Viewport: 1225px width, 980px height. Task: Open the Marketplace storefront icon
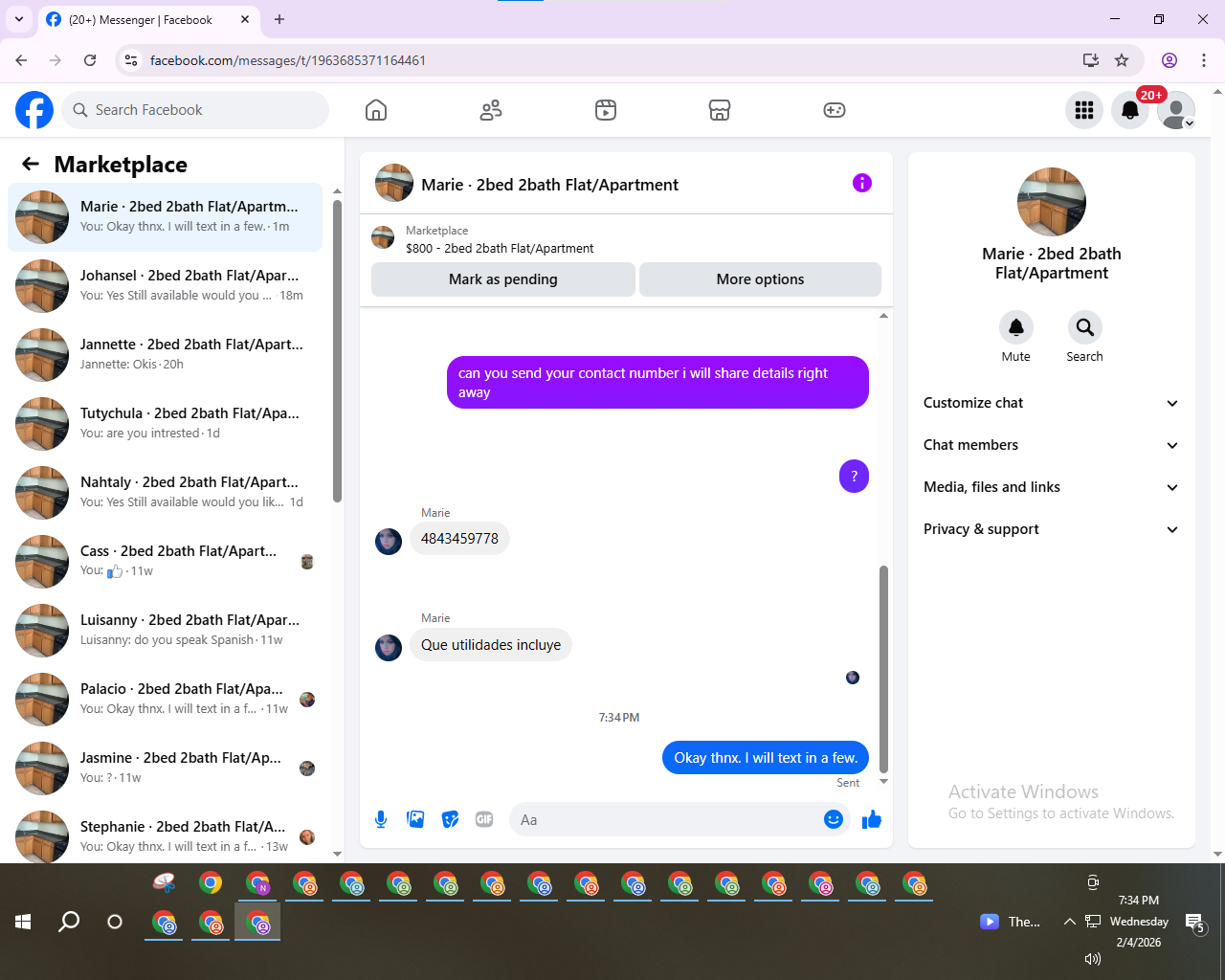(720, 110)
